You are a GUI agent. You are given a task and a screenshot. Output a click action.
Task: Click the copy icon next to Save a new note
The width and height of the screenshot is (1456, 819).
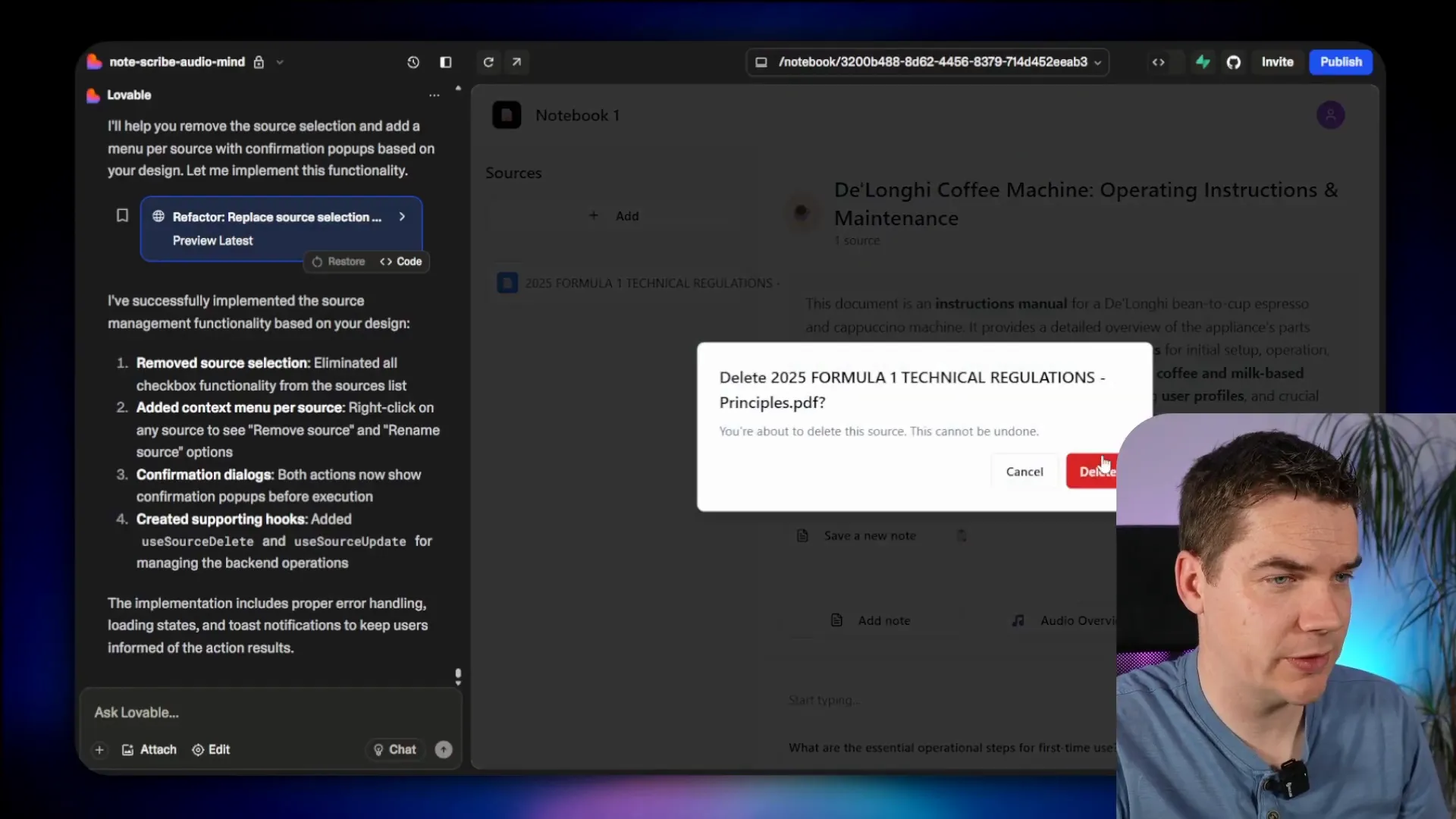tap(962, 536)
